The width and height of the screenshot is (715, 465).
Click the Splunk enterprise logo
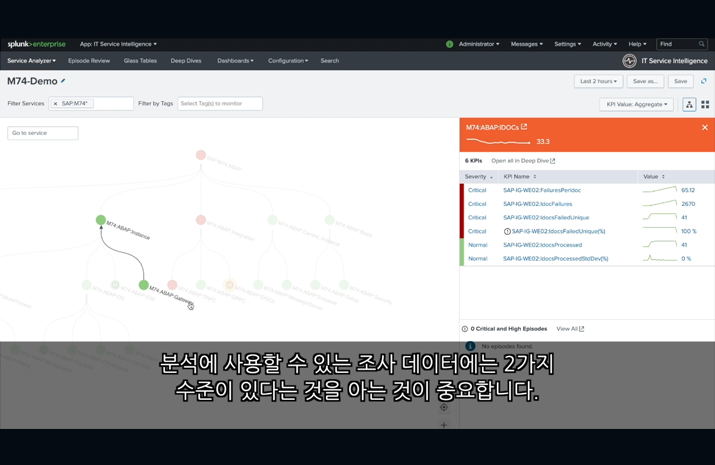tap(36, 44)
